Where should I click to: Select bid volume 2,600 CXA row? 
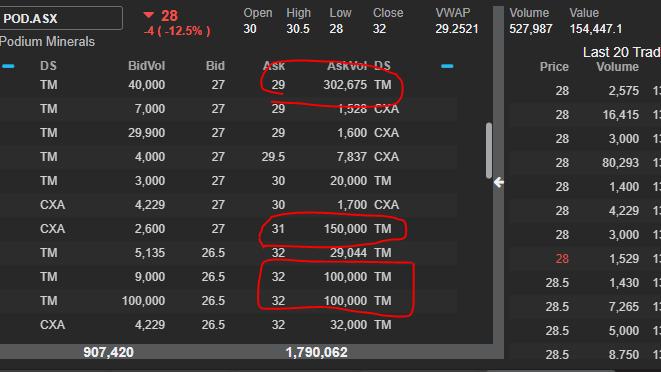click(150, 229)
